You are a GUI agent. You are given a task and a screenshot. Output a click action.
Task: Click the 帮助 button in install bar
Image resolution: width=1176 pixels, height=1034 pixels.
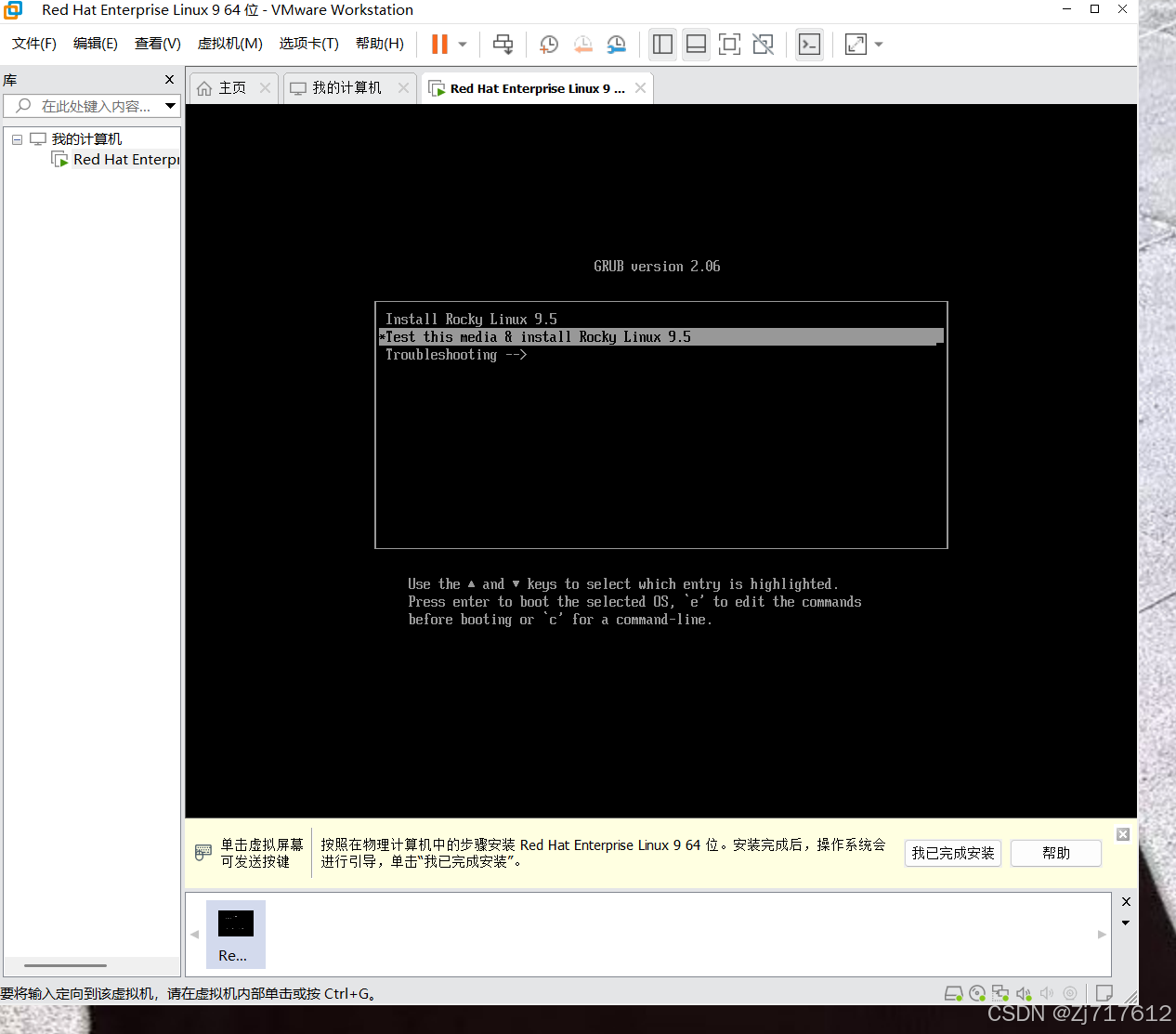pyautogui.click(x=1056, y=853)
